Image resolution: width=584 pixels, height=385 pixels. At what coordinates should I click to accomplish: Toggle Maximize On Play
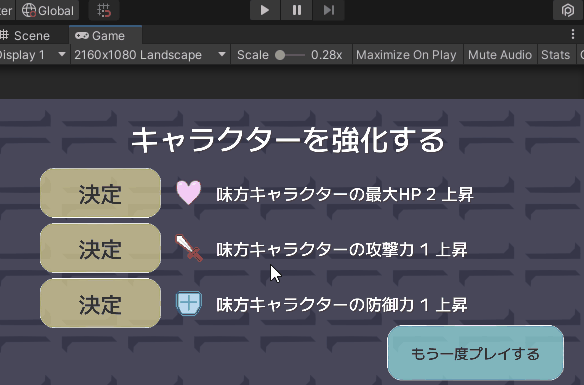(x=406, y=55)
